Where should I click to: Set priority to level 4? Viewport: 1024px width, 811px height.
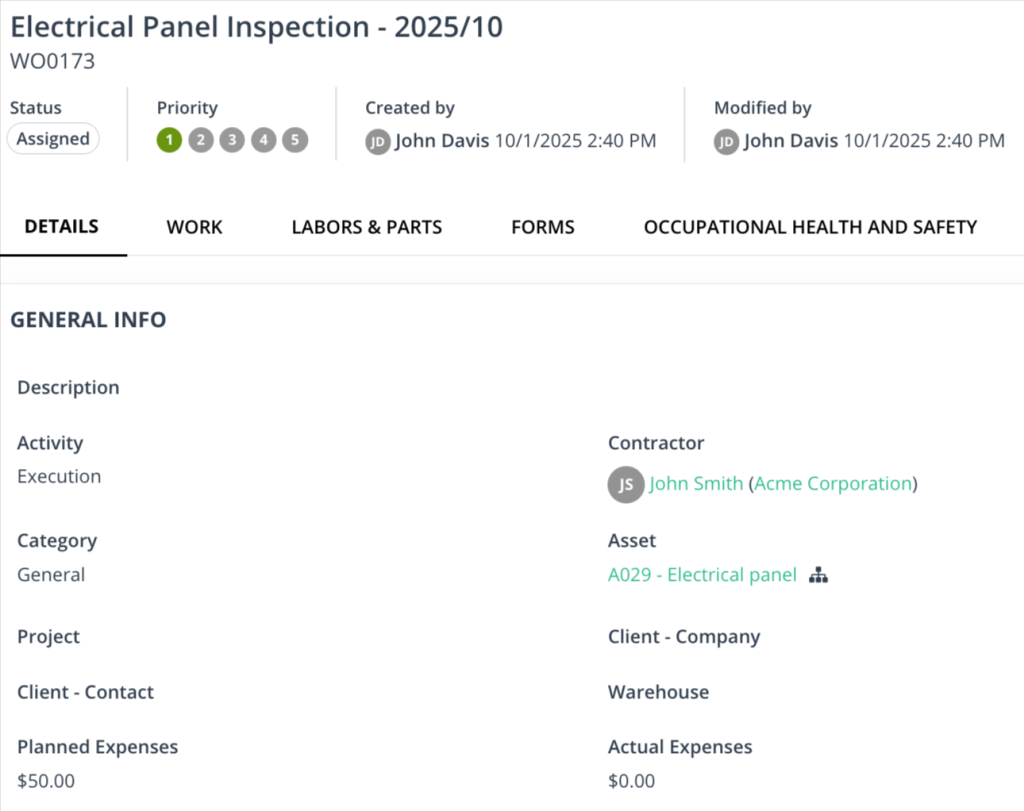point(263,140)
